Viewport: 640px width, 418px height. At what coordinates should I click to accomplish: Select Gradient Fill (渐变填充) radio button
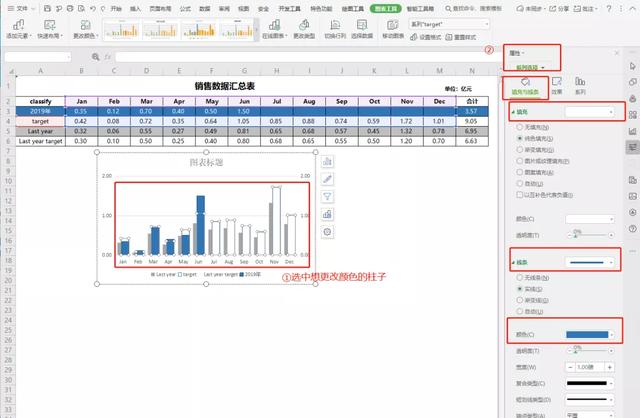pos(520,150)
